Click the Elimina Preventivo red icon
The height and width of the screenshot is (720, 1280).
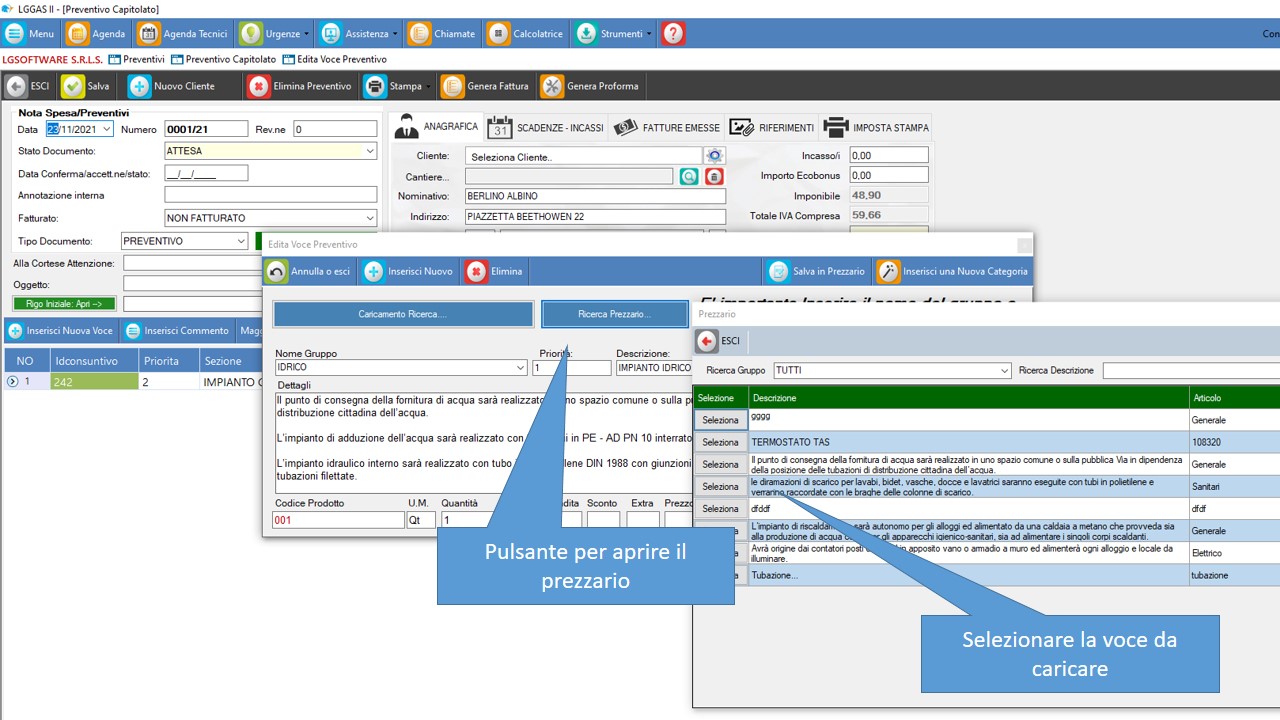coord(258,86)
